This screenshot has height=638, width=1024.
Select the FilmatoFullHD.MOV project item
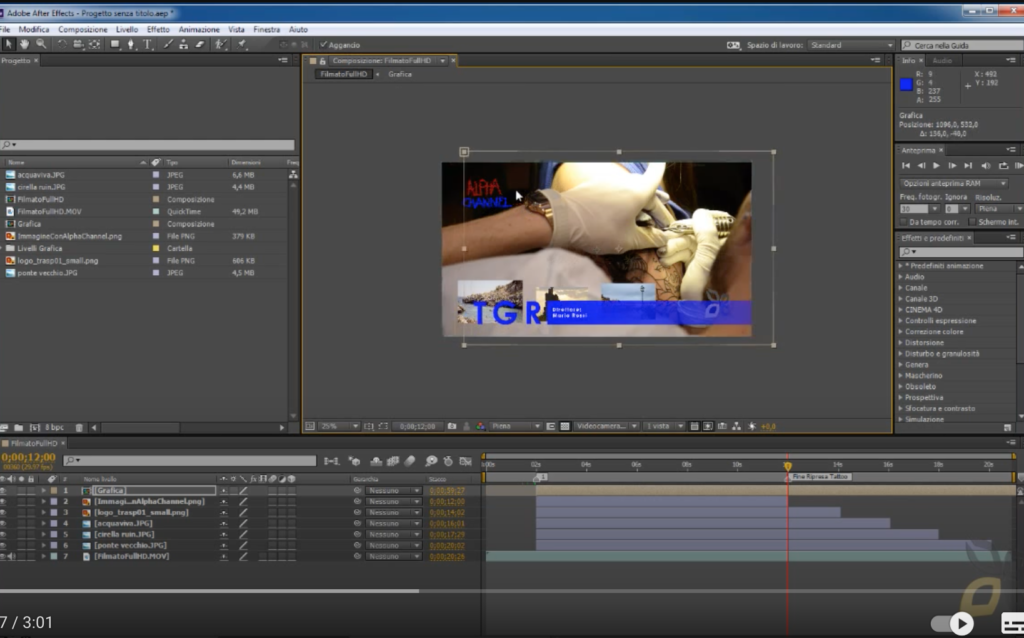50,212
